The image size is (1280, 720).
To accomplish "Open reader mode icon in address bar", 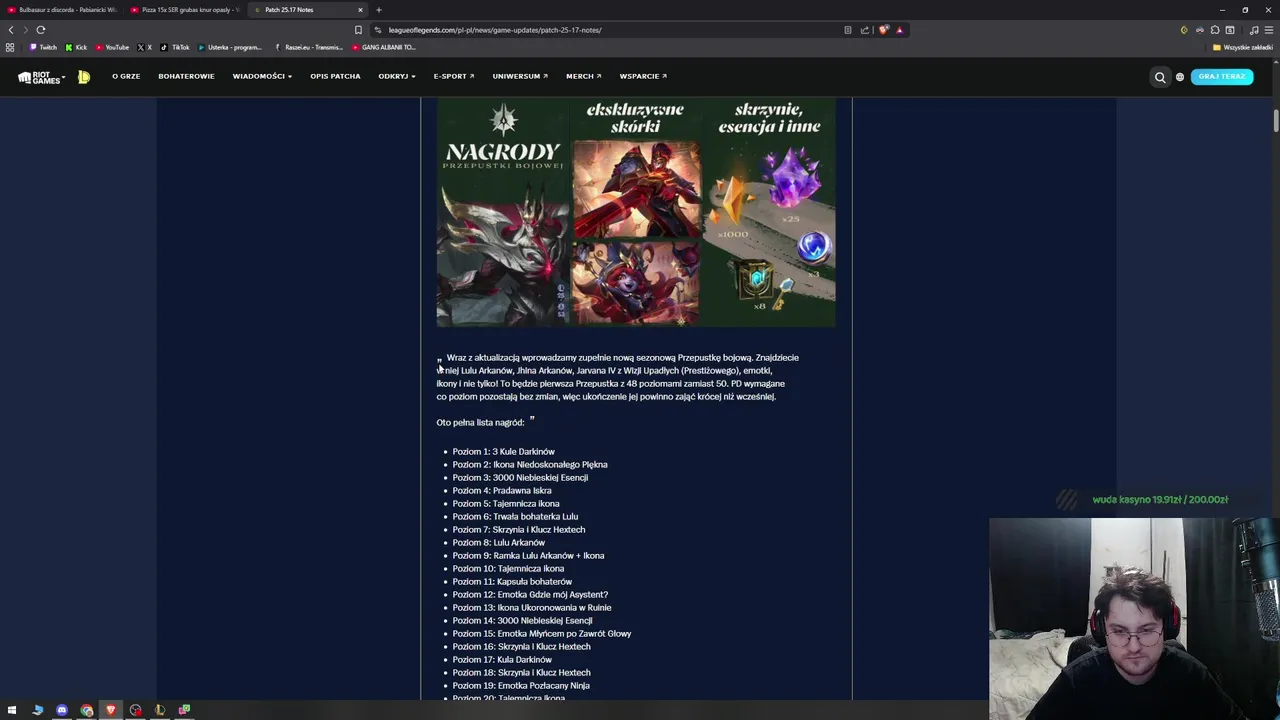I will click(x=848, y=30).
